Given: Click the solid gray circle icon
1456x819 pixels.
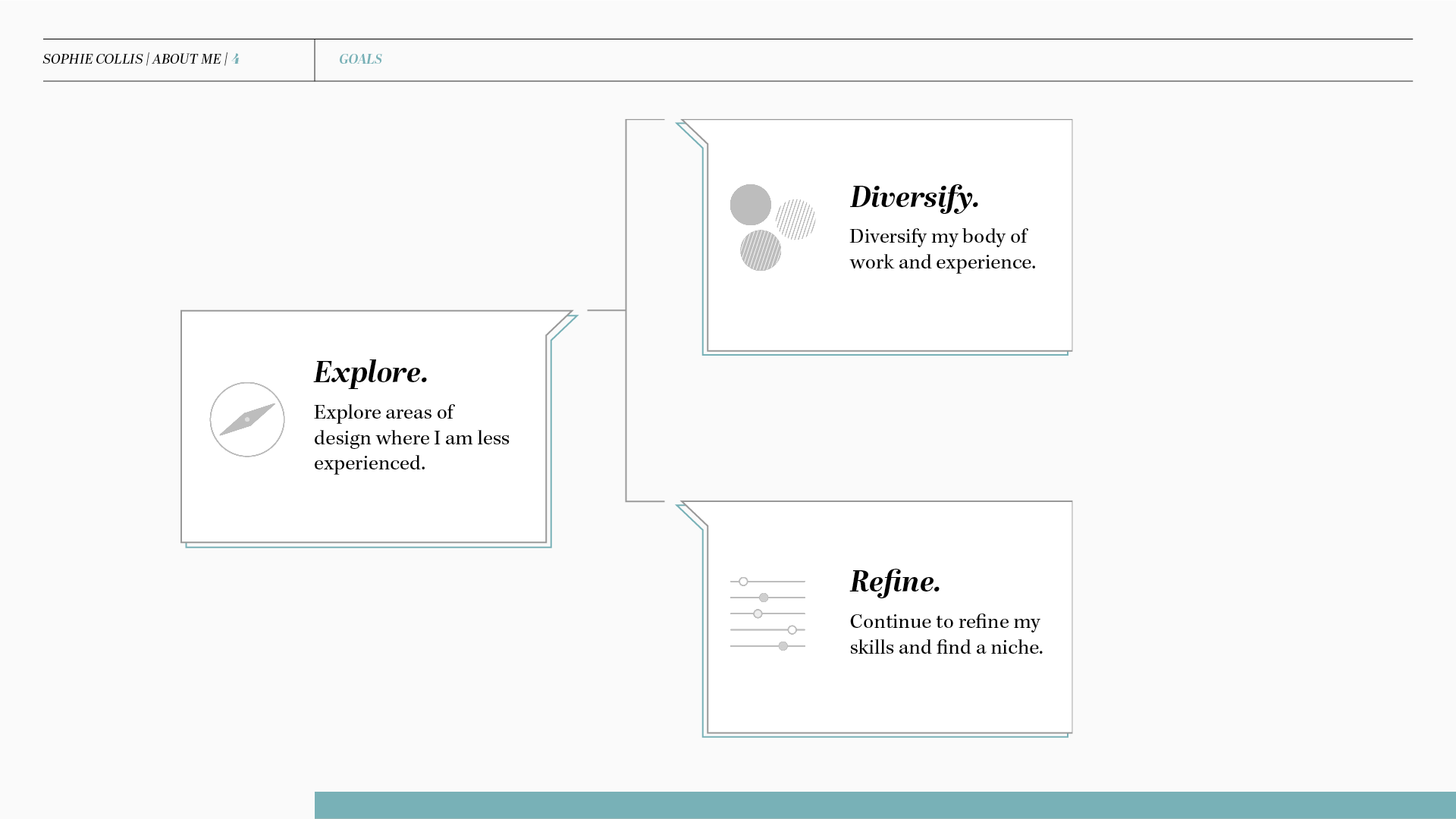Looking at the screenshot, I should [750, 205].
